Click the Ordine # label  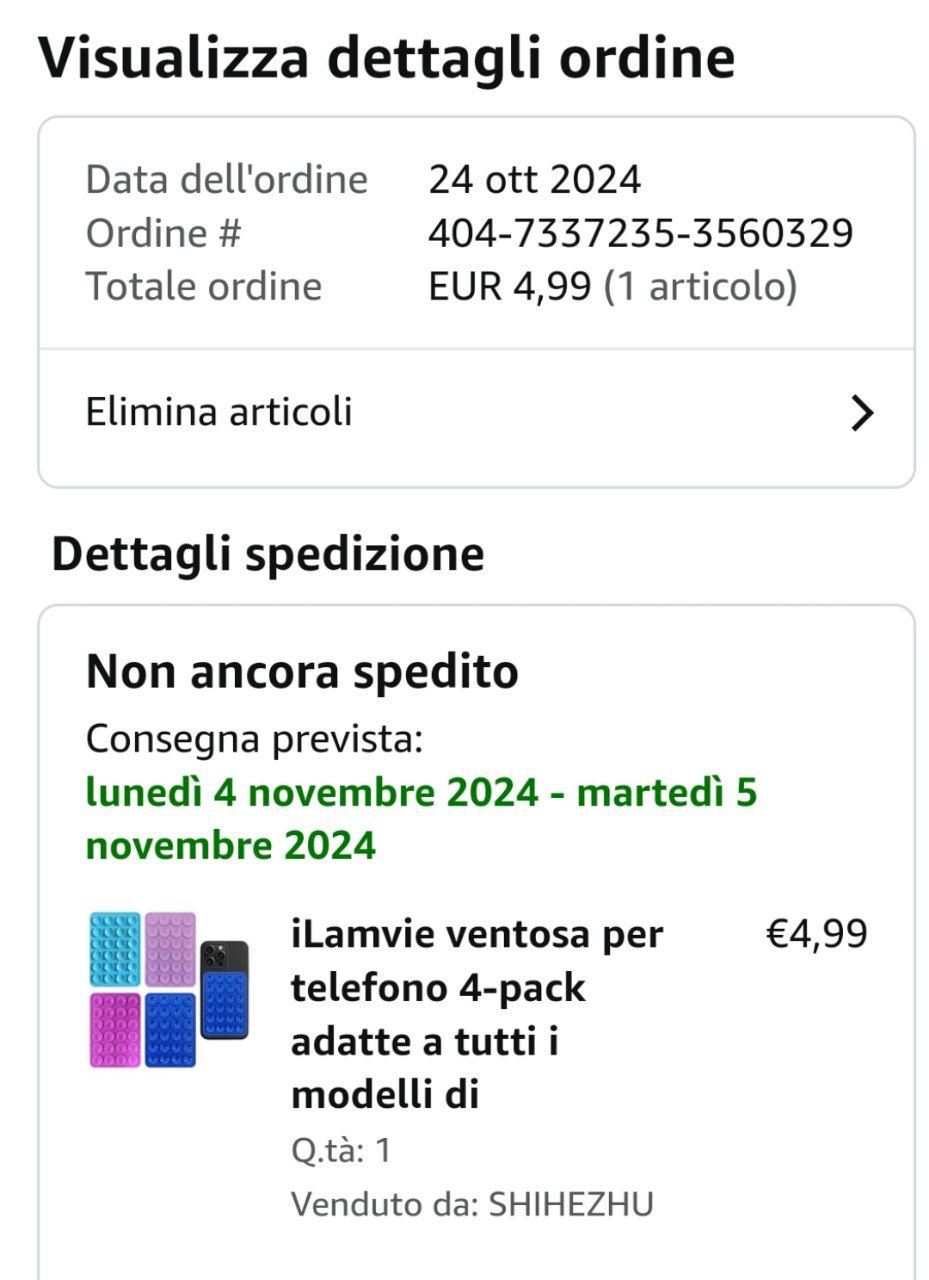tap(163, 233)
